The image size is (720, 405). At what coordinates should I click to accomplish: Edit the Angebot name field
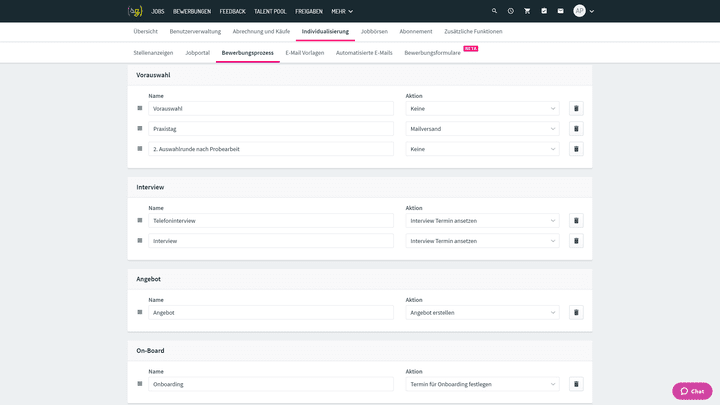pos(271,313)
